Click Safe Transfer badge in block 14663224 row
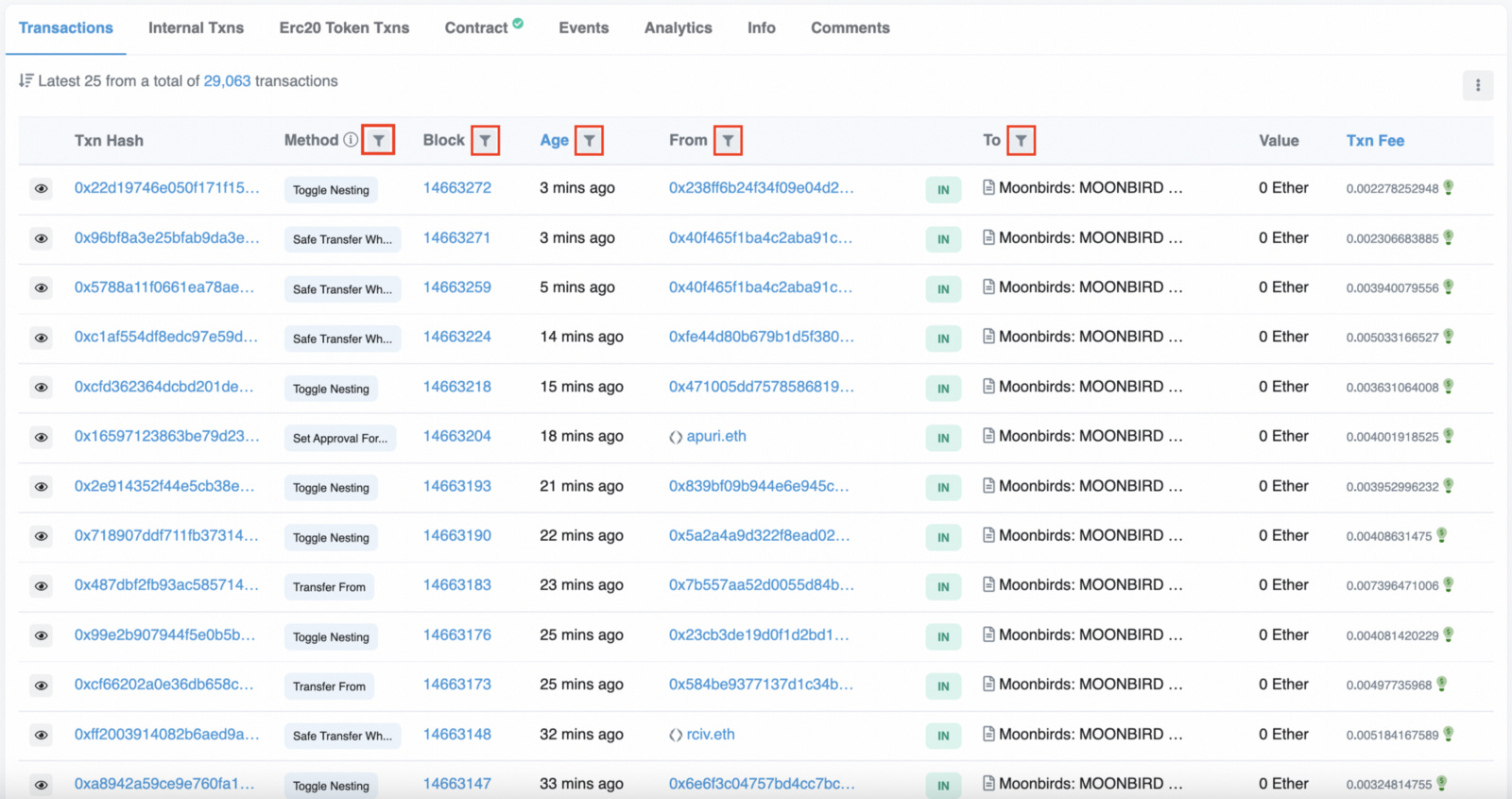Image resolution: width=1512 pixels, height=799 pixels. pyautogui.click(x=342, y=339)
